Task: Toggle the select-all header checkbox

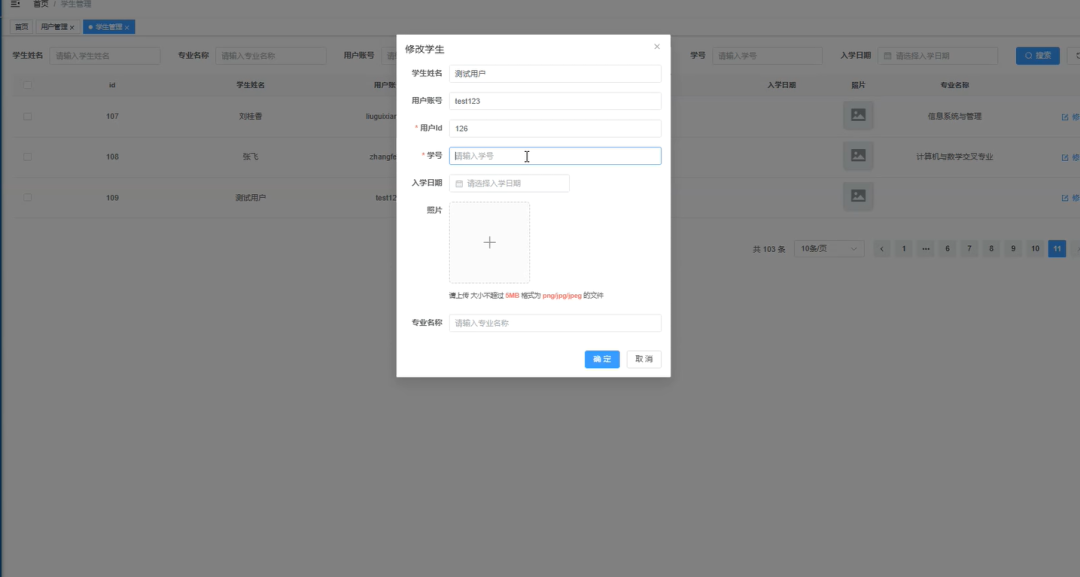Action: 28,85
